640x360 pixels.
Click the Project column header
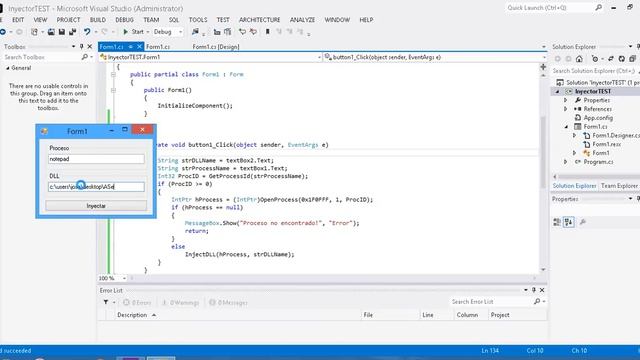click(500, 315)
